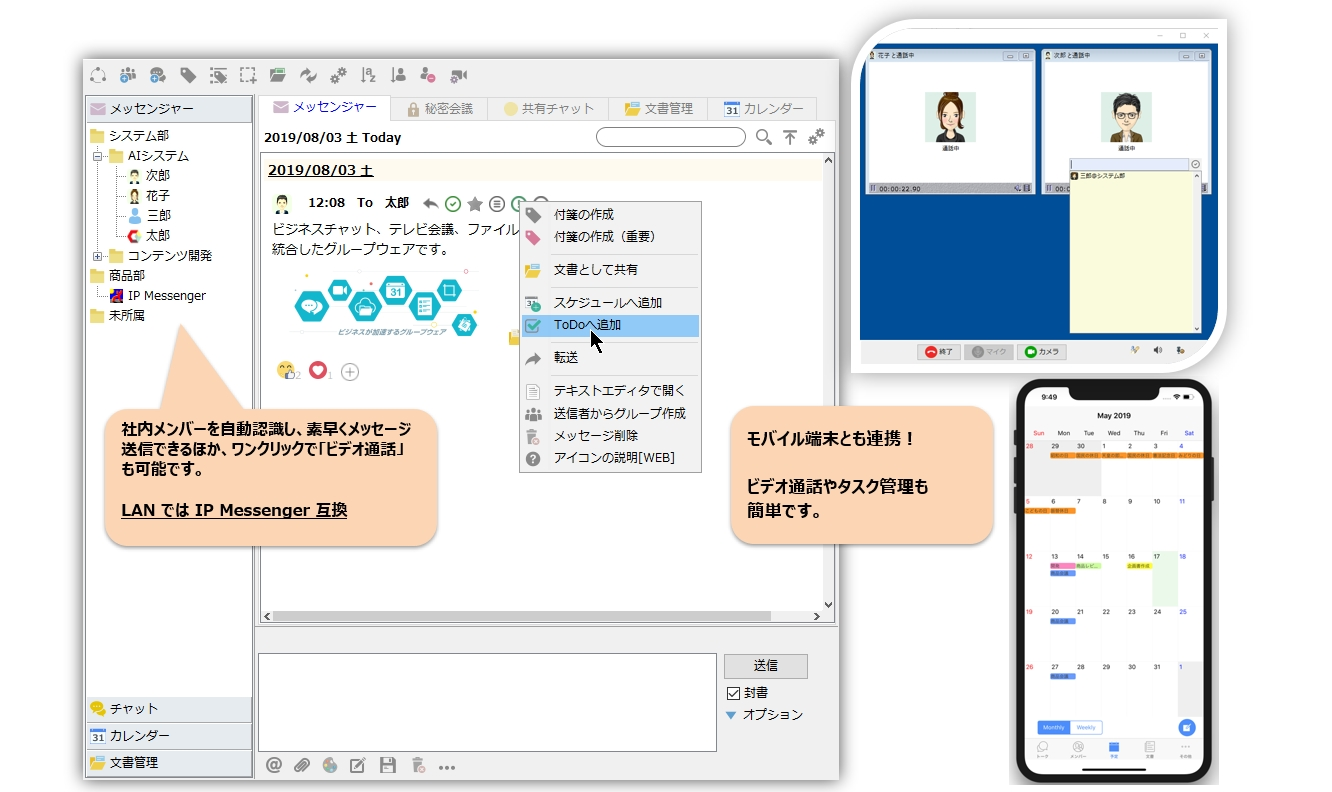Click the @ mention icon below message box
This screenshot has width=1332, height=792.
[274, 766]
